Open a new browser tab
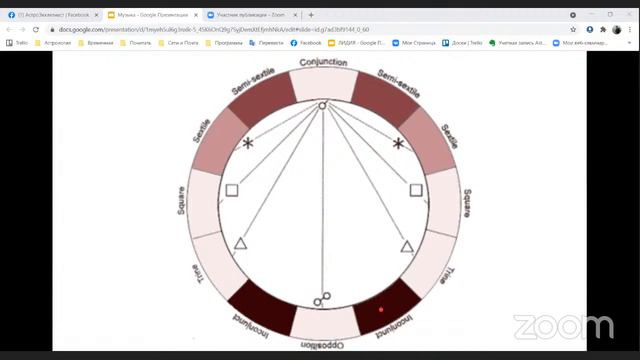This screenshot has height=360, width=640. (311, 15)
